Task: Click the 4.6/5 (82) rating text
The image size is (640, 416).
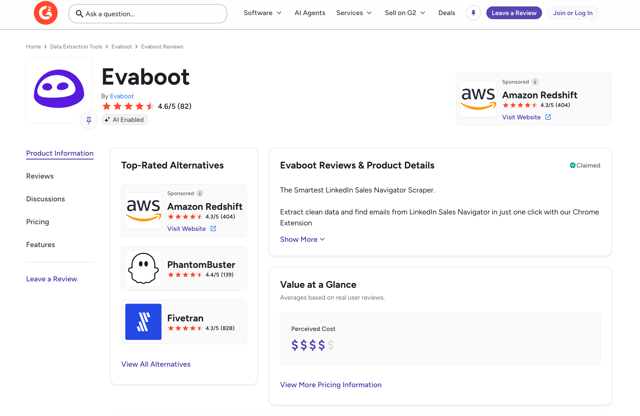Action: click(x=175, y=106)
